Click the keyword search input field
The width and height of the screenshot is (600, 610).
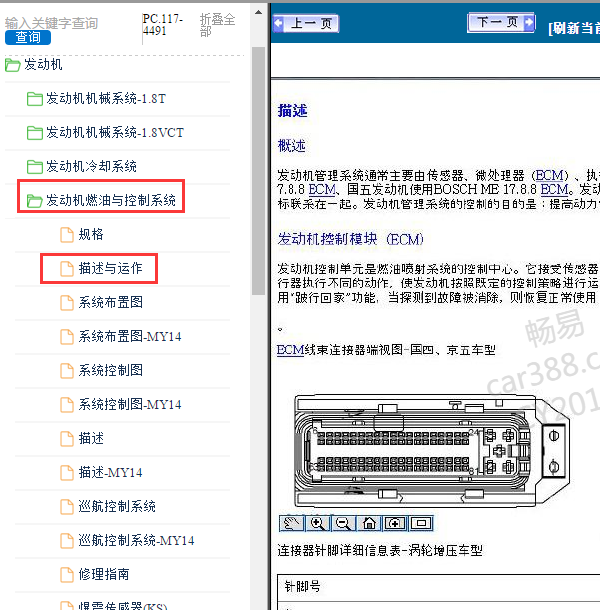[x=51, y=23]
